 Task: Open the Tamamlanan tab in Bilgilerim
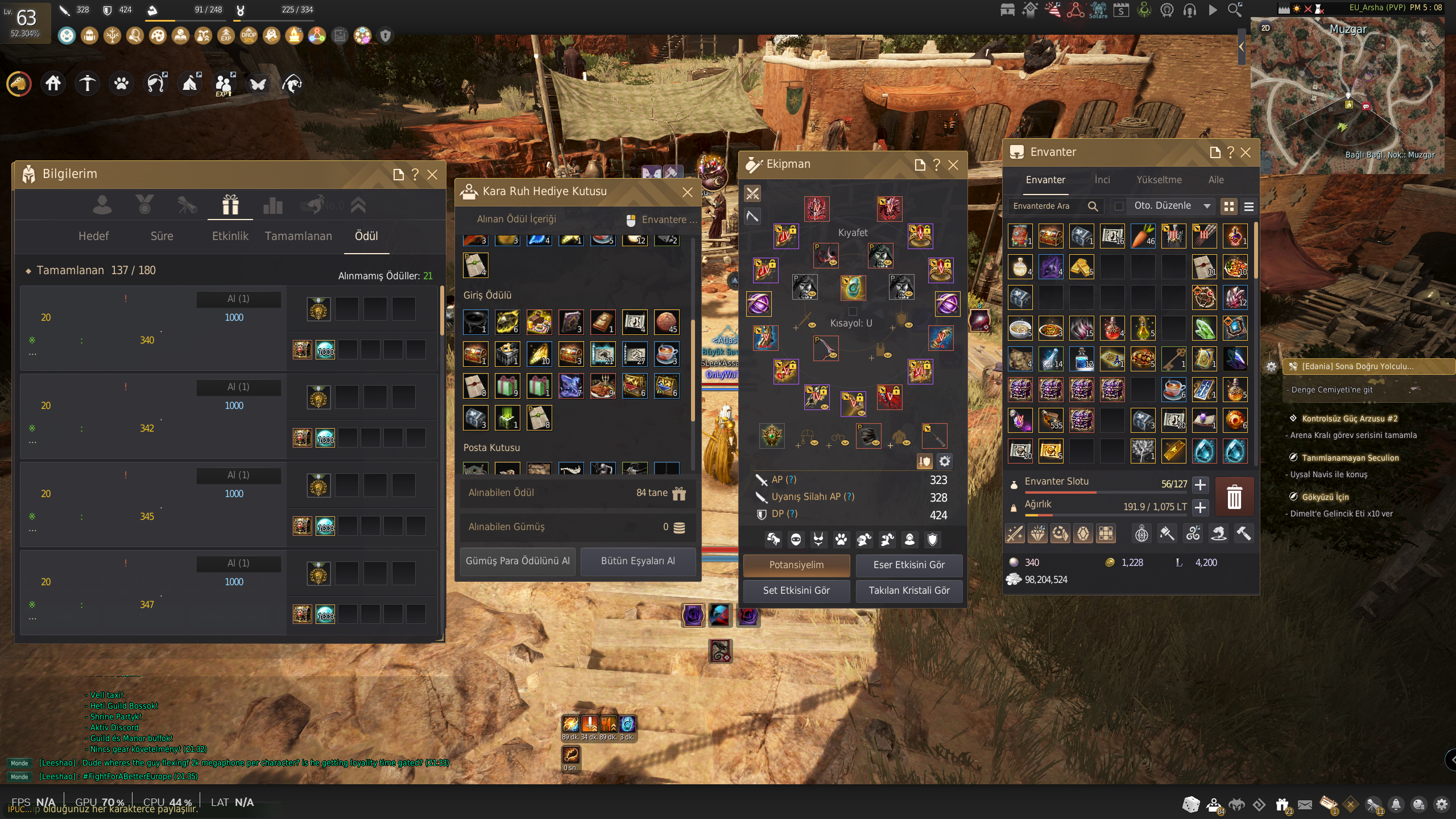click(x=298, y=236)
